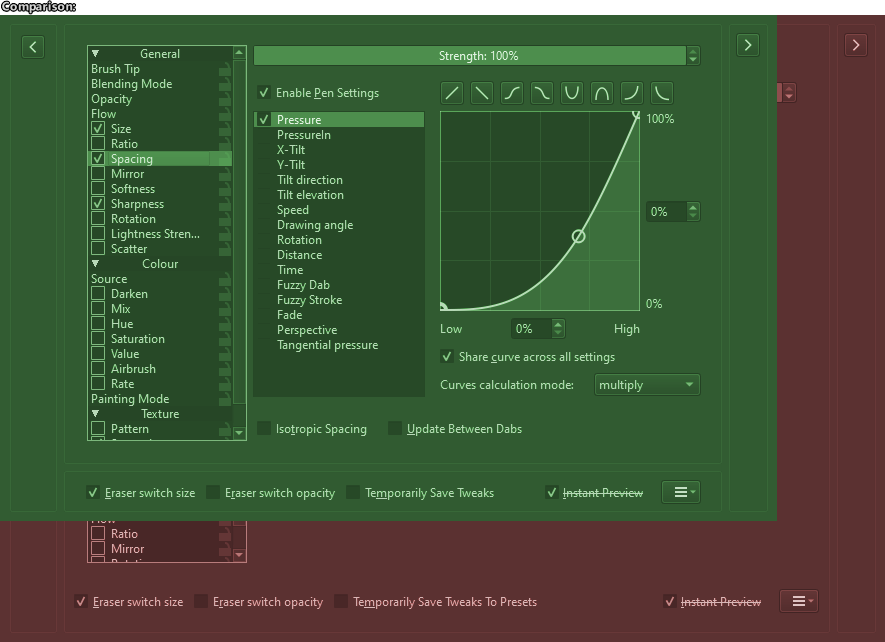Click the middle control point on curve
Image resolution: width=885 pixels, height=642 pixels.
pos(578,236)
